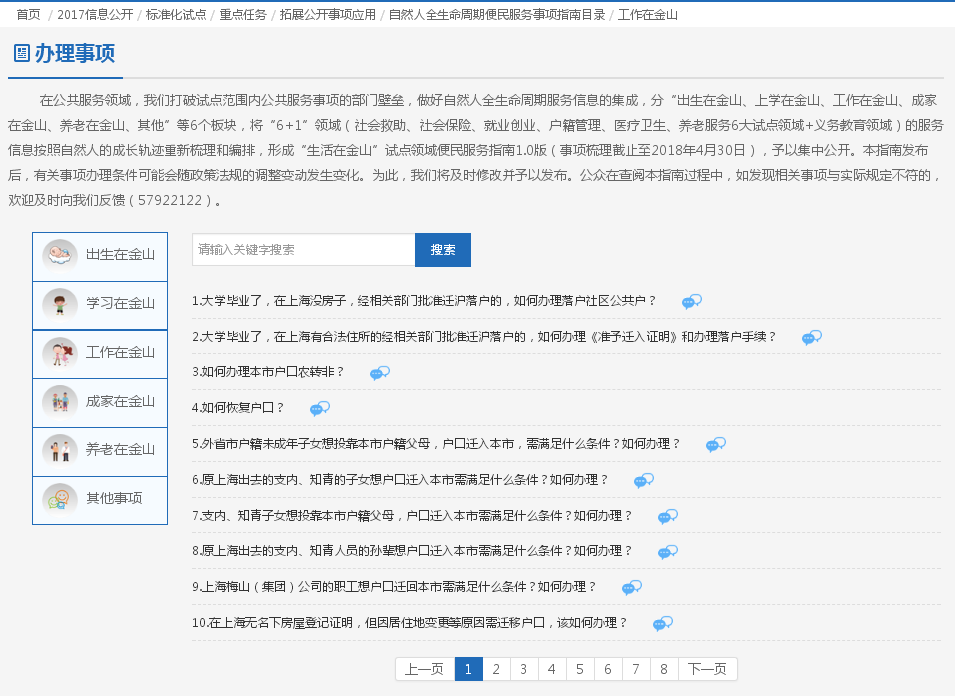The height and width of the screenshot is (696, 955).
Task: Open 标准化试点 in the breadcrumb
Action: pyautogui.click(x=176, y=15)
